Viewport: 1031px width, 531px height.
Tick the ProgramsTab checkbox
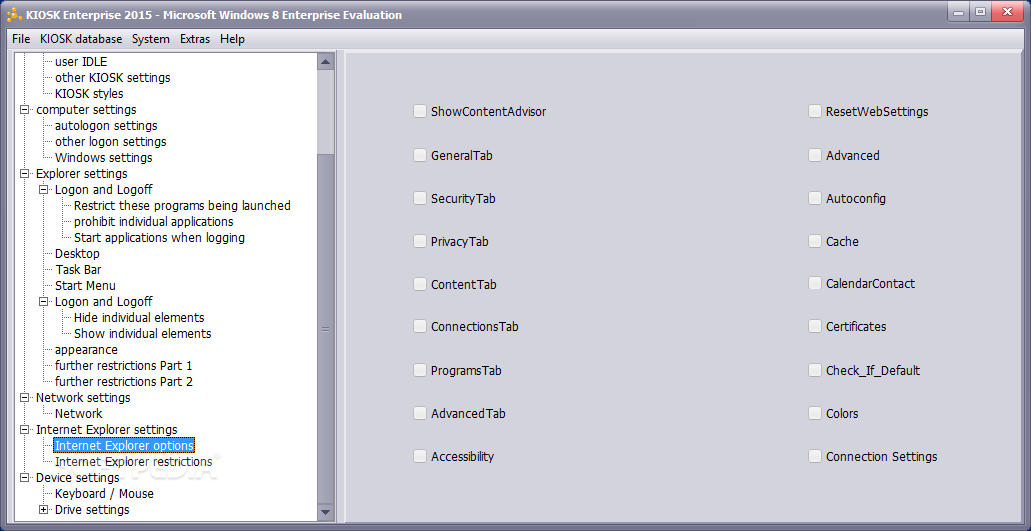click(x=420, y=370)
